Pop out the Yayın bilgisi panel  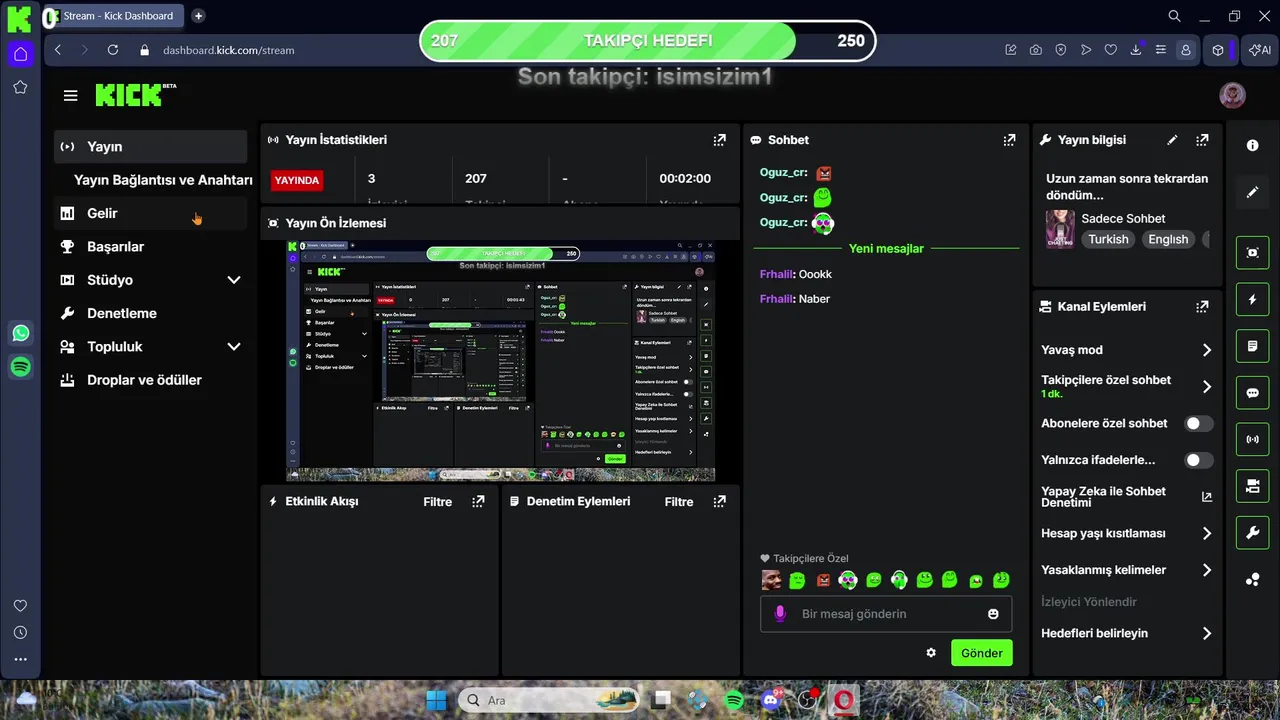tap(1202, 140)
